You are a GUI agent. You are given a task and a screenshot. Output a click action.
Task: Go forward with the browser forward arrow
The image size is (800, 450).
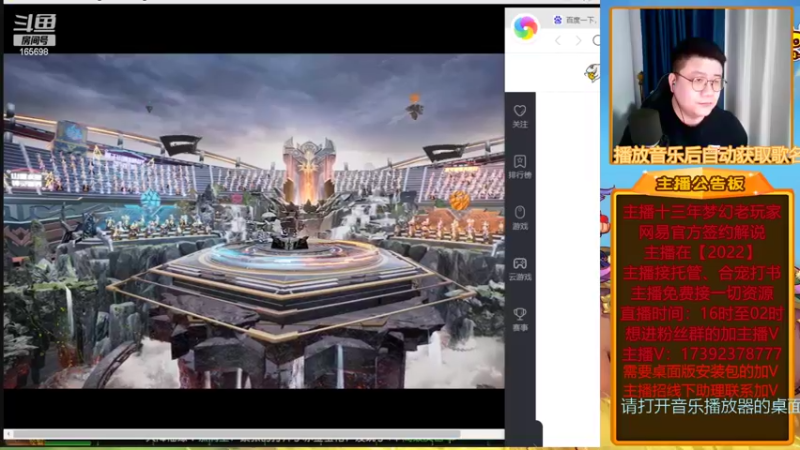pos(579,41)
